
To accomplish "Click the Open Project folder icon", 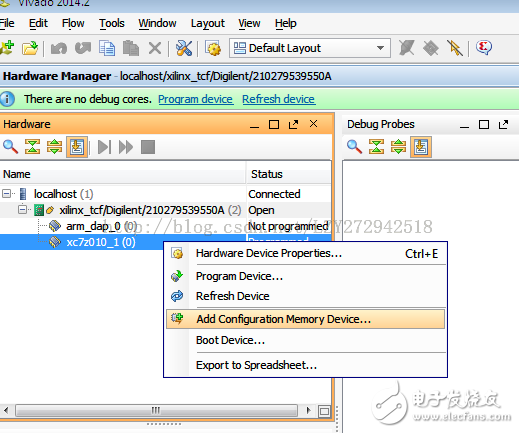I will click(x=30, y=48).
